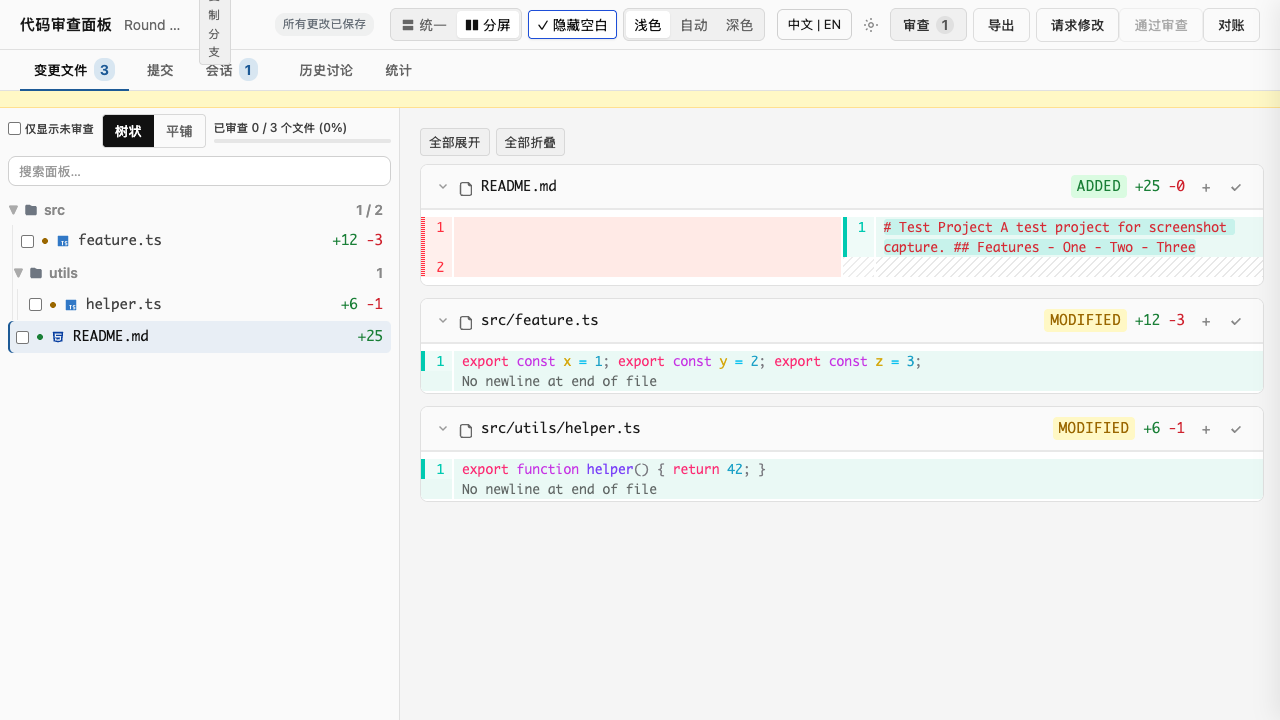Click the src folder icon
The width and height of the screenshot is (1280, 720).
(31, 210)
